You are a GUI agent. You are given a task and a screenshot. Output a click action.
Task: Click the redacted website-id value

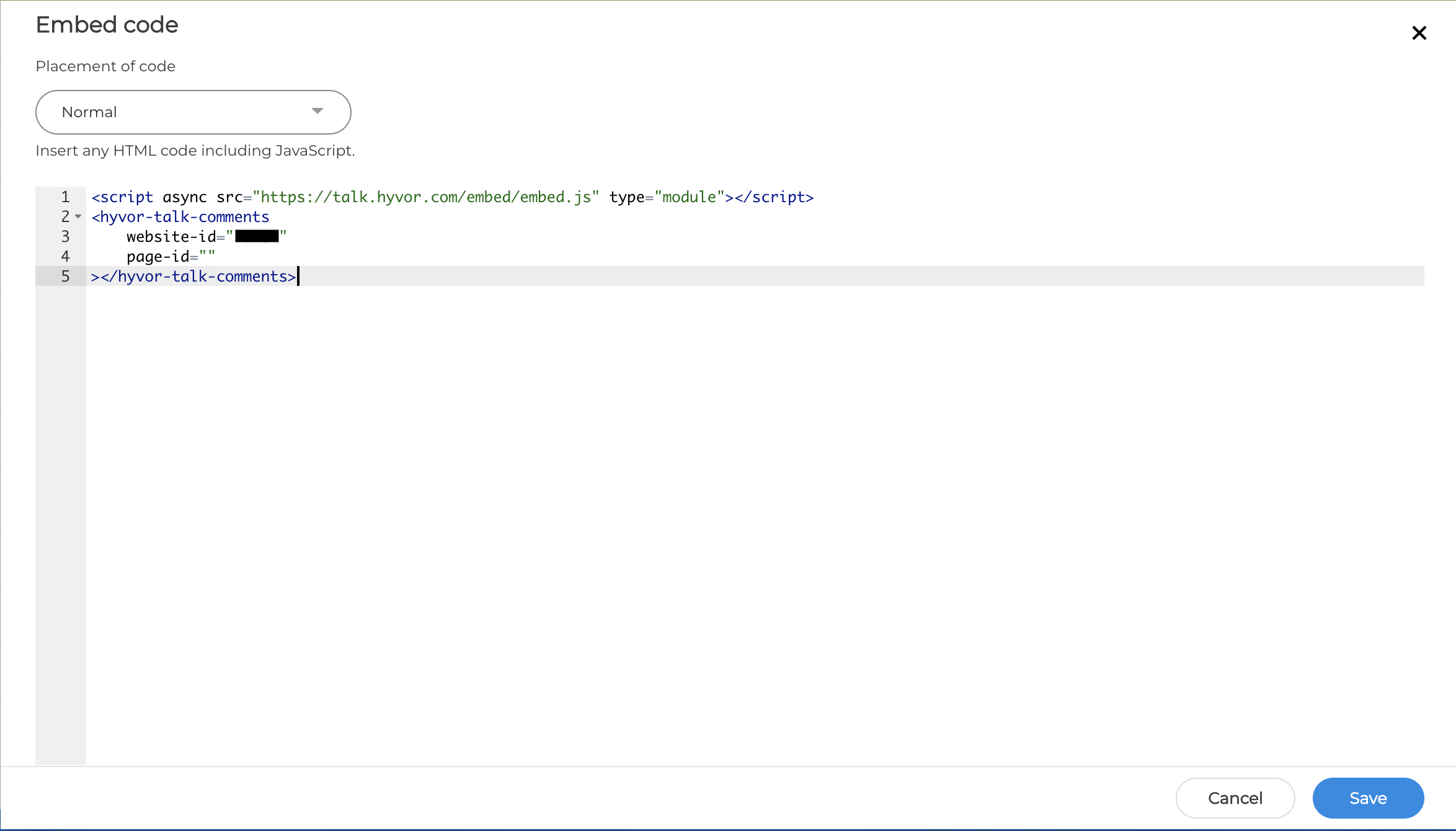point(256,236)
